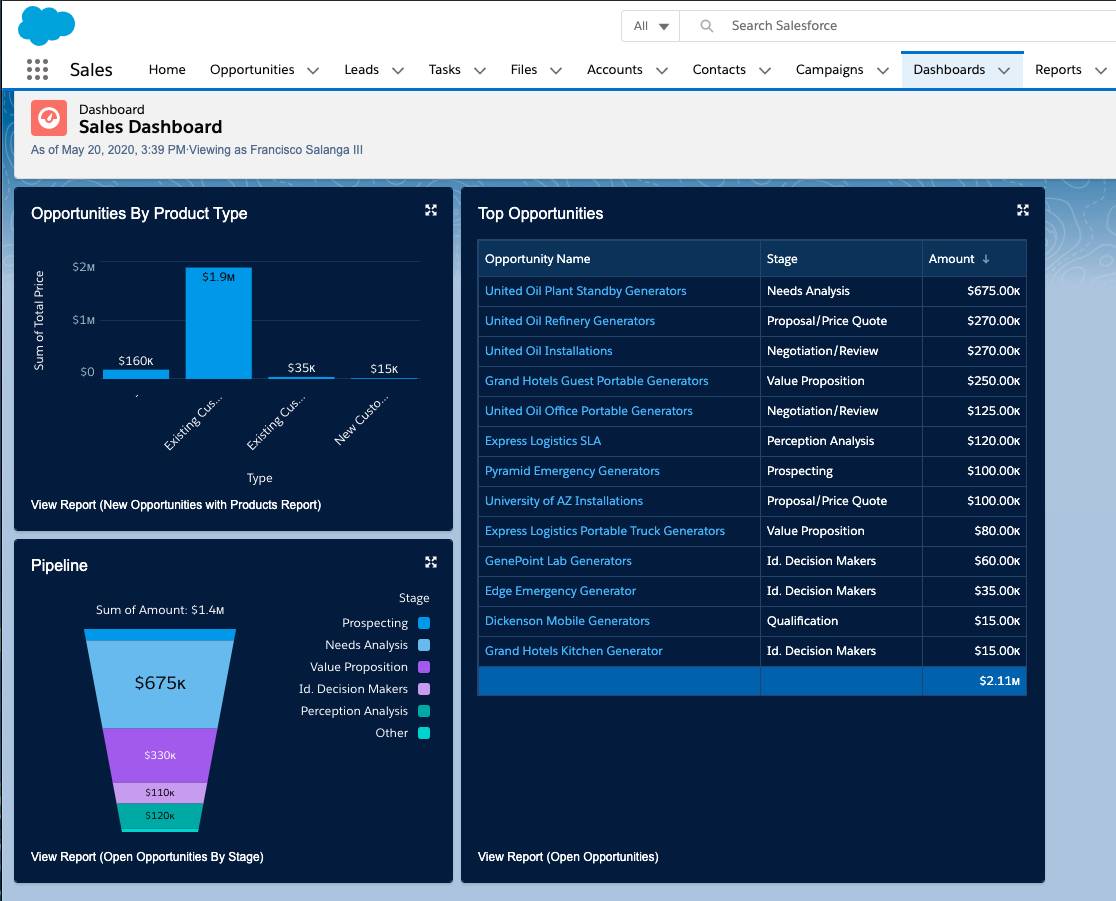This screenshot has width=1116, height=901.
Task: Switch to the Opportunities tab
Action: [252, 70]
